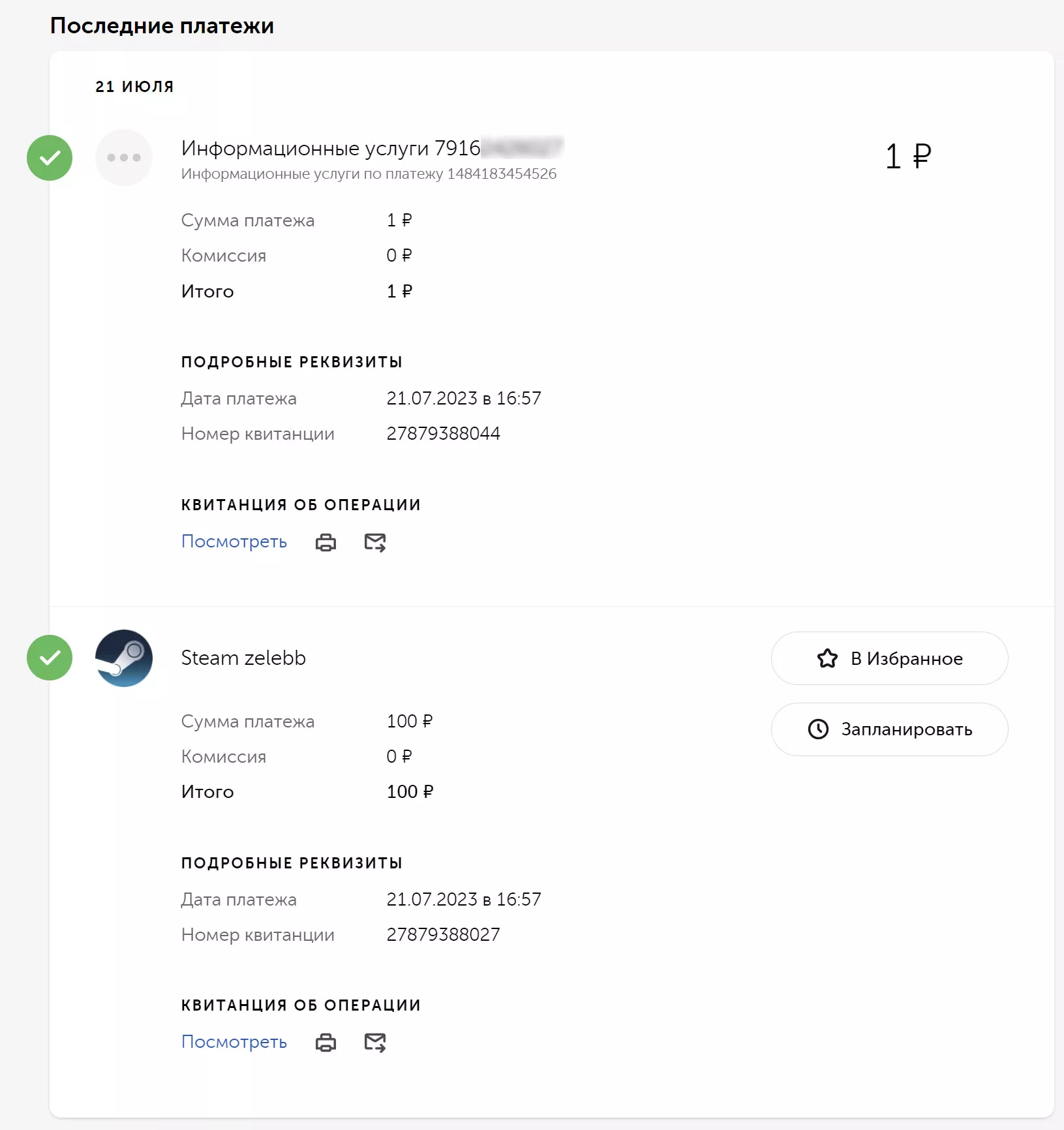Add the Steam payment to В Избранное

(x=890, y=658)
